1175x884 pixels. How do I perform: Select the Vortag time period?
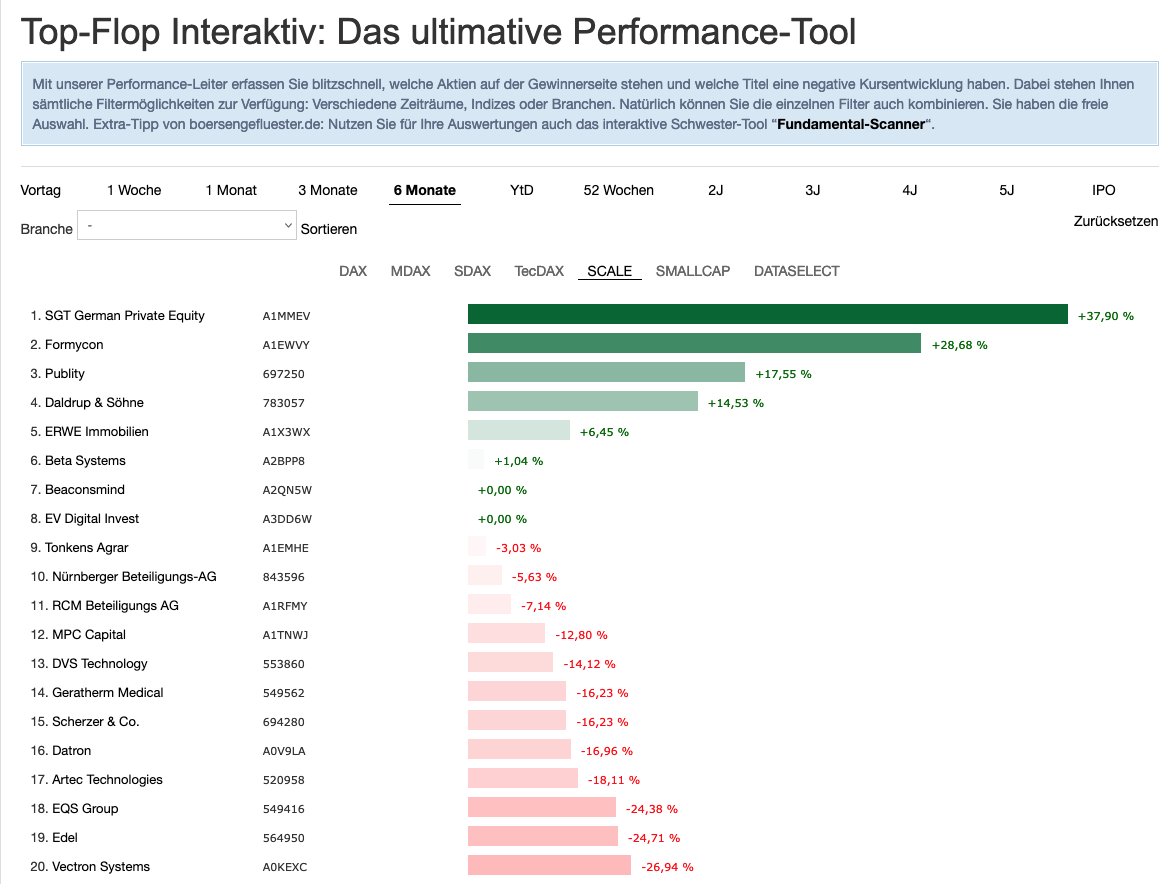pyautogui.click(x=40, y=190)
